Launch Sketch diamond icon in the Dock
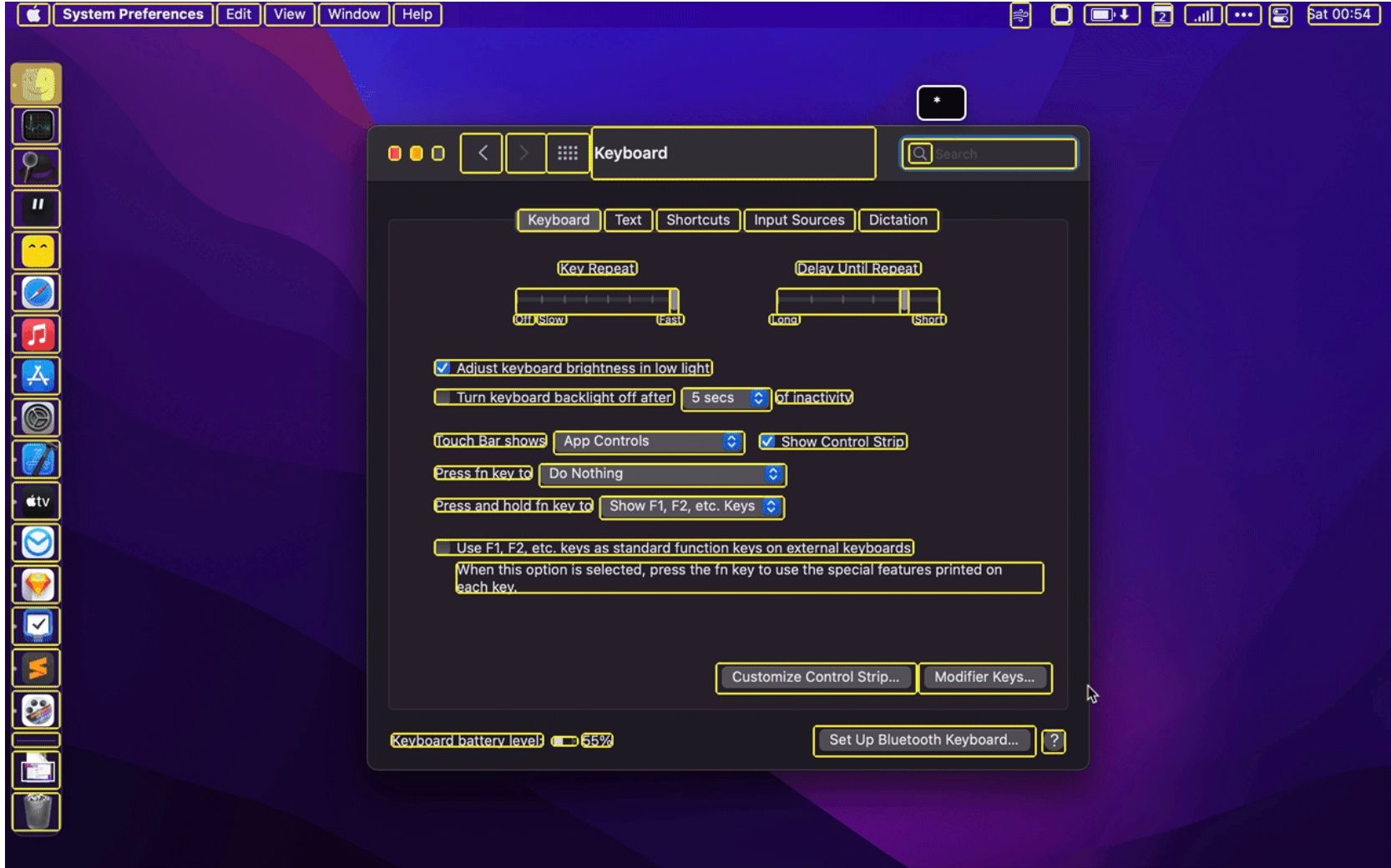Image resolution: width=1391 pixels, height=868 pixels. [37, 585]
